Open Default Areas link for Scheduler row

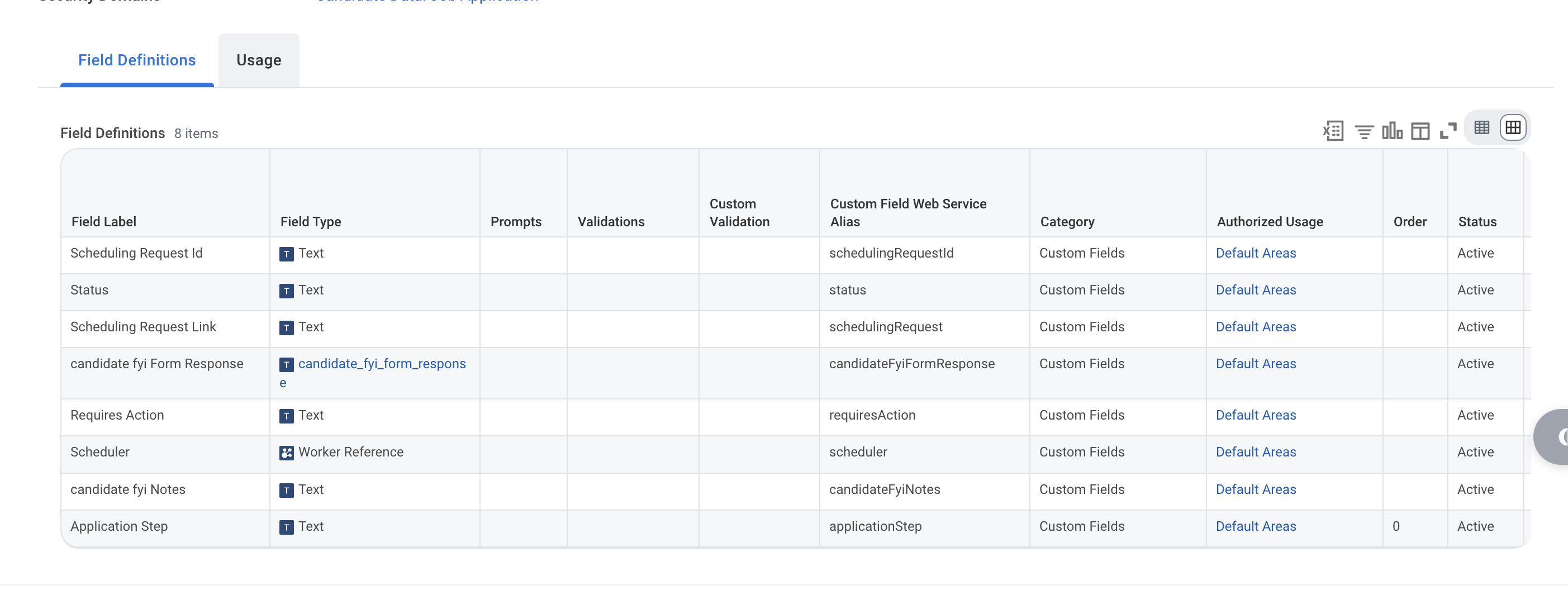point(1256,453)
